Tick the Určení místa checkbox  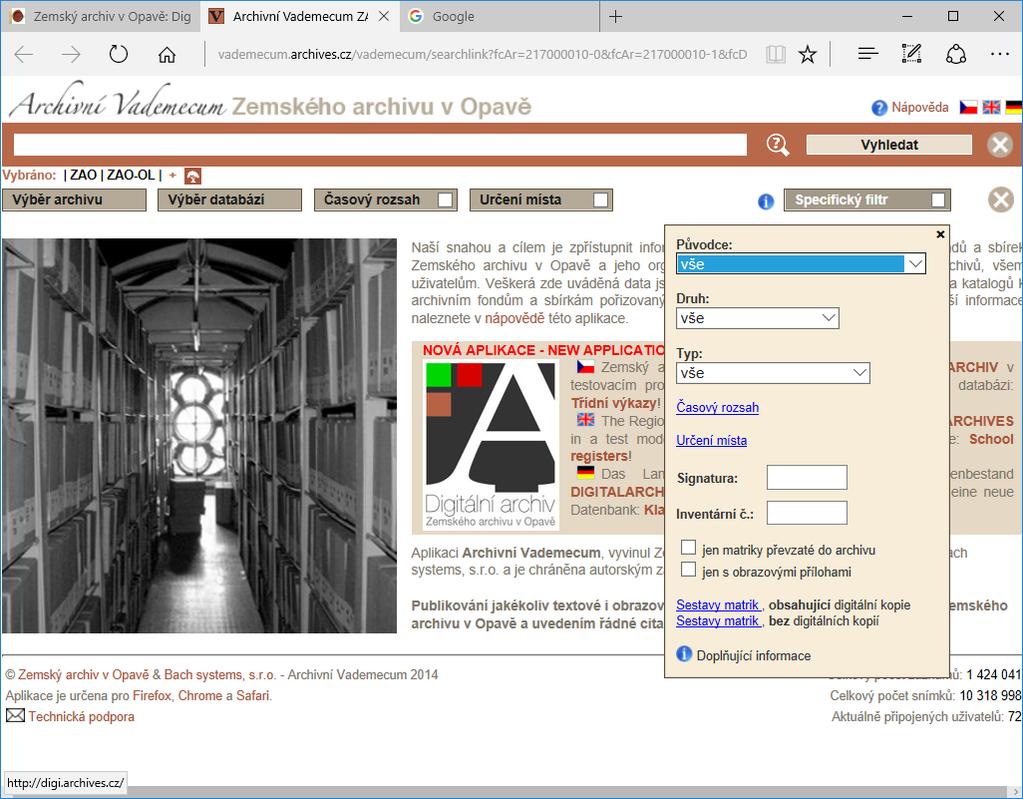[601, 200]
